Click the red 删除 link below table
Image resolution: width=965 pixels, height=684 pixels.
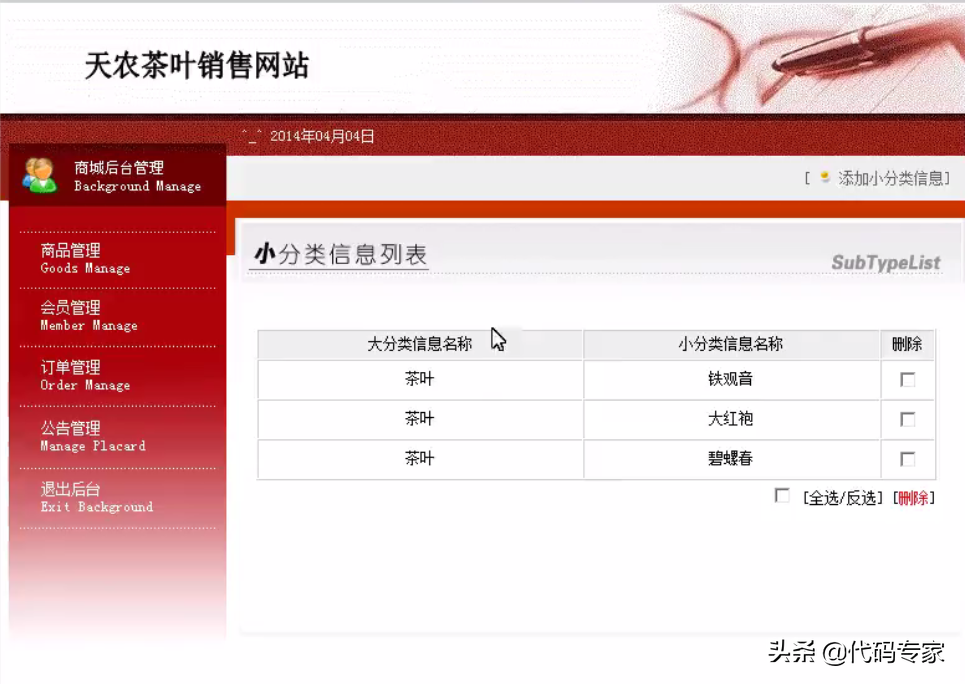(913, 497)
